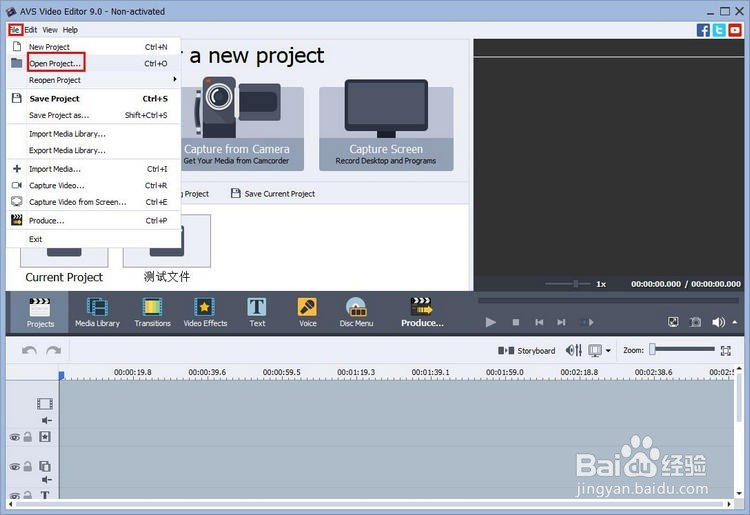Click the timeline playhead marker
Image resolution: width=750 pixels, height=515 pixels.
61,376
